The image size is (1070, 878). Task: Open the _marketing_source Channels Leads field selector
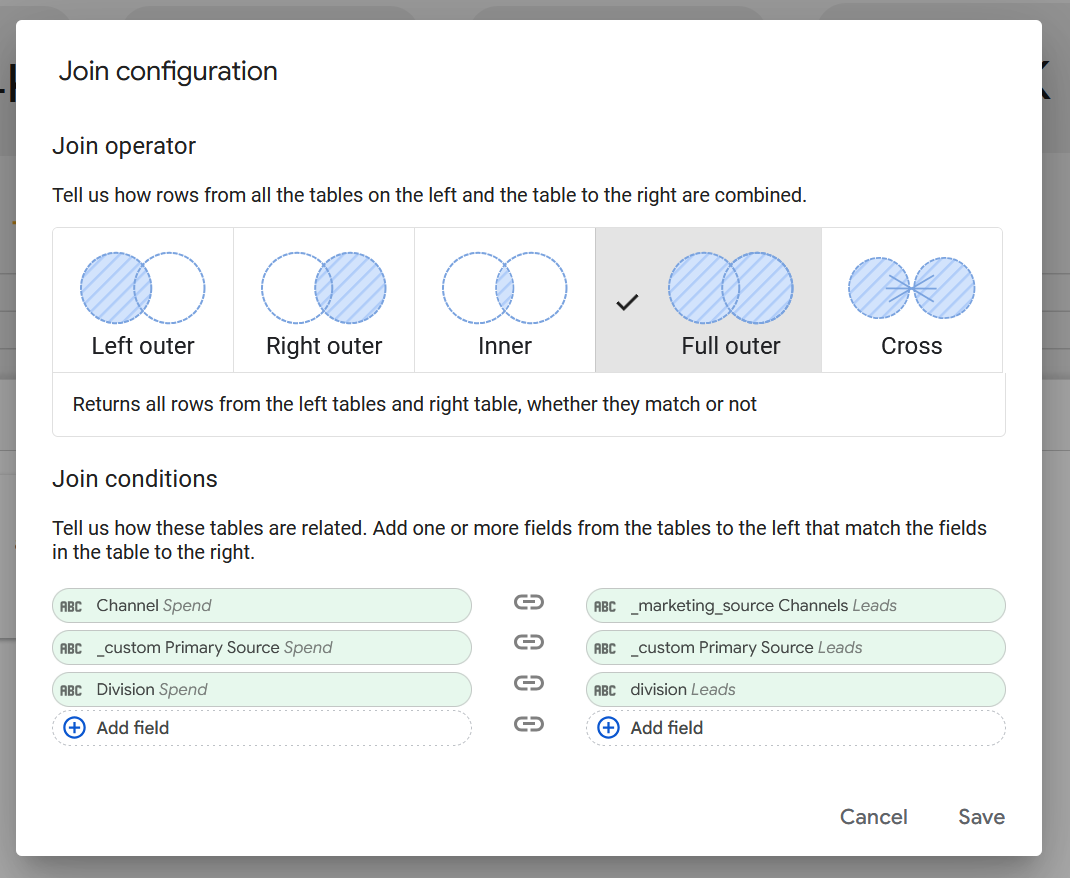[795, 606]
